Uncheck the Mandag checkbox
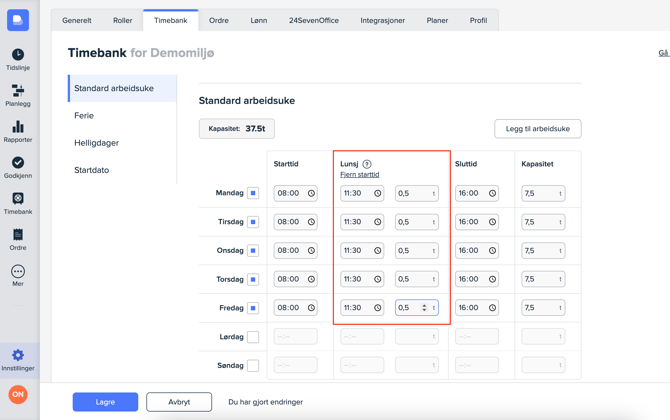This screenshot has height=420, width=670. [253, 193]
